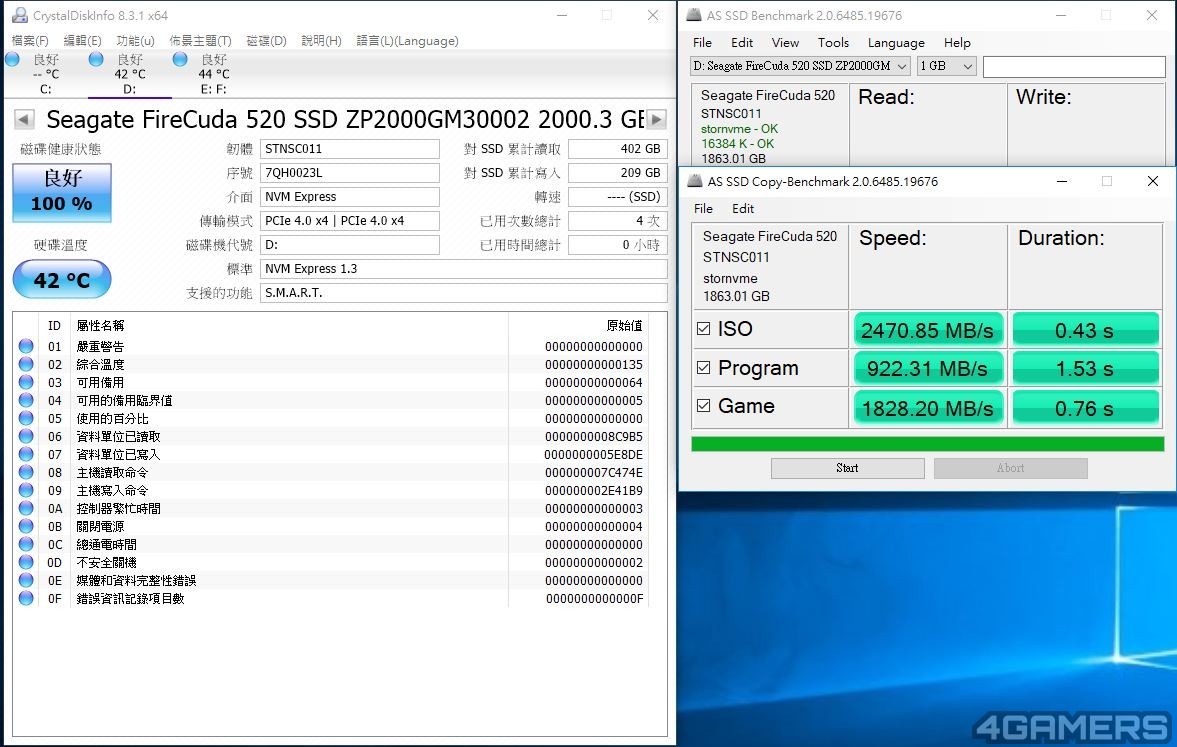Screen dimensions: 1177x747
Task: Select drive D: 42 °C status orb
Action: pos(96,59)
